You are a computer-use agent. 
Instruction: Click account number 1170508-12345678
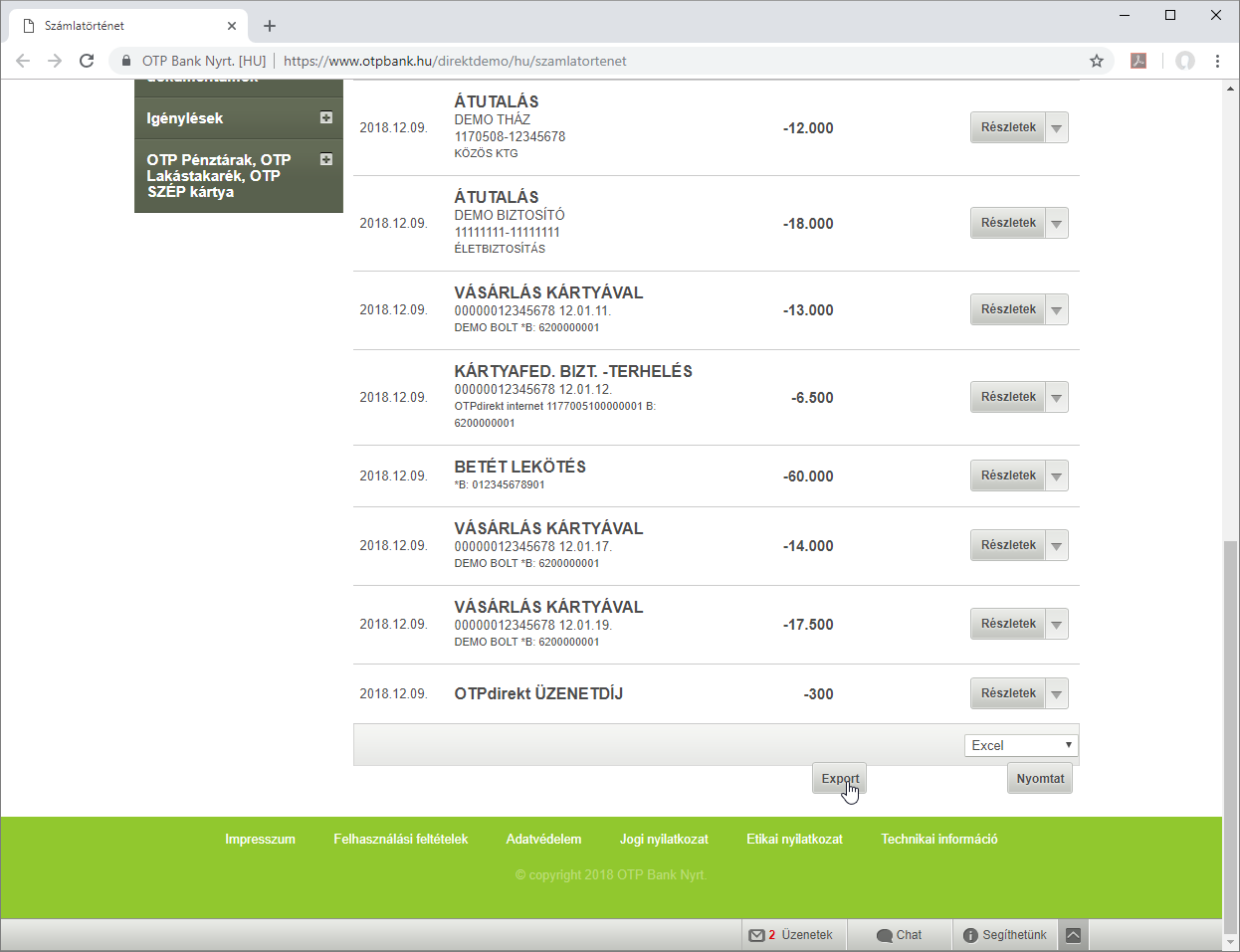(x=510, y=136)
